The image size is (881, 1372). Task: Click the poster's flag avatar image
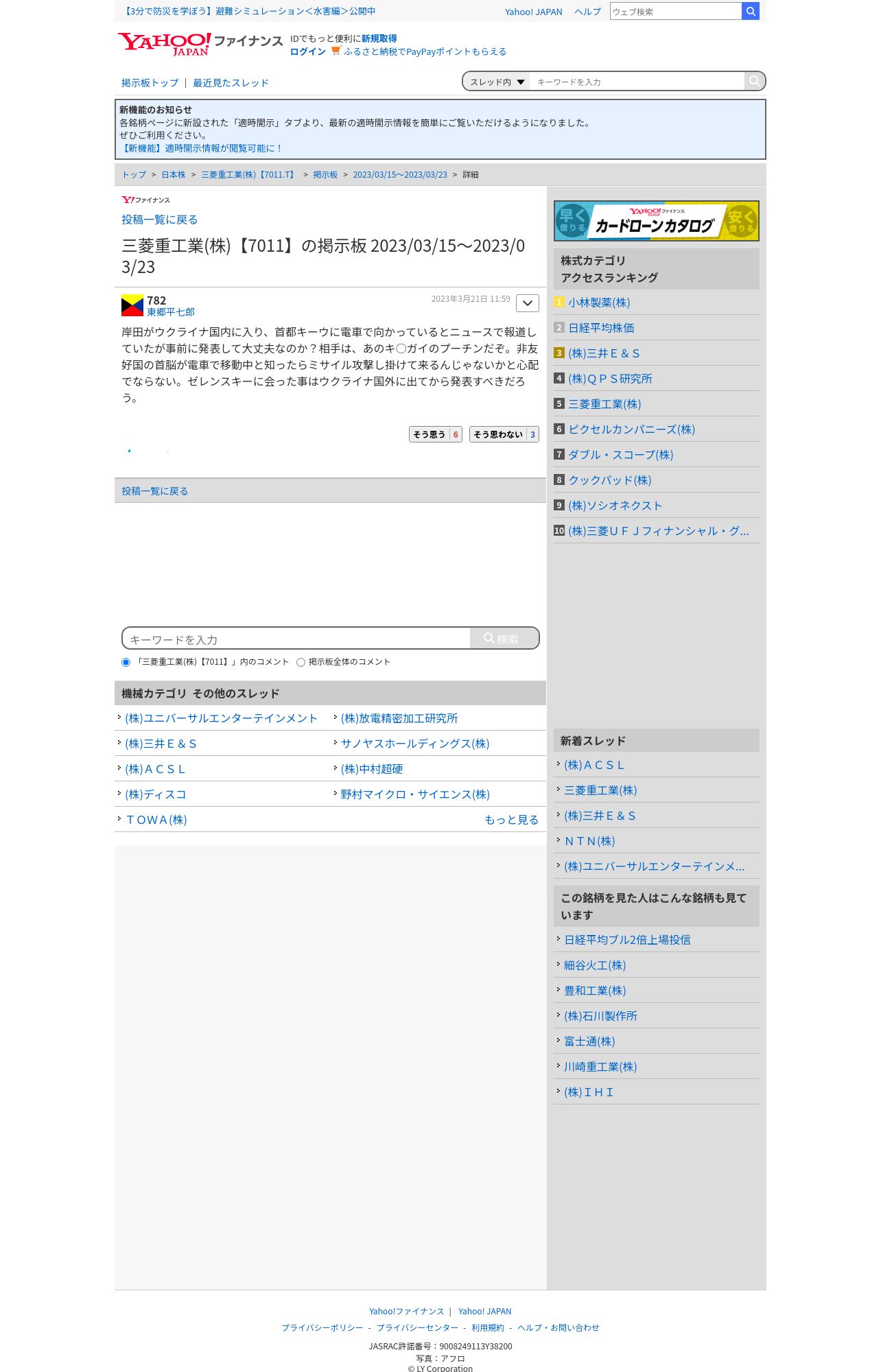pos(132,305)
